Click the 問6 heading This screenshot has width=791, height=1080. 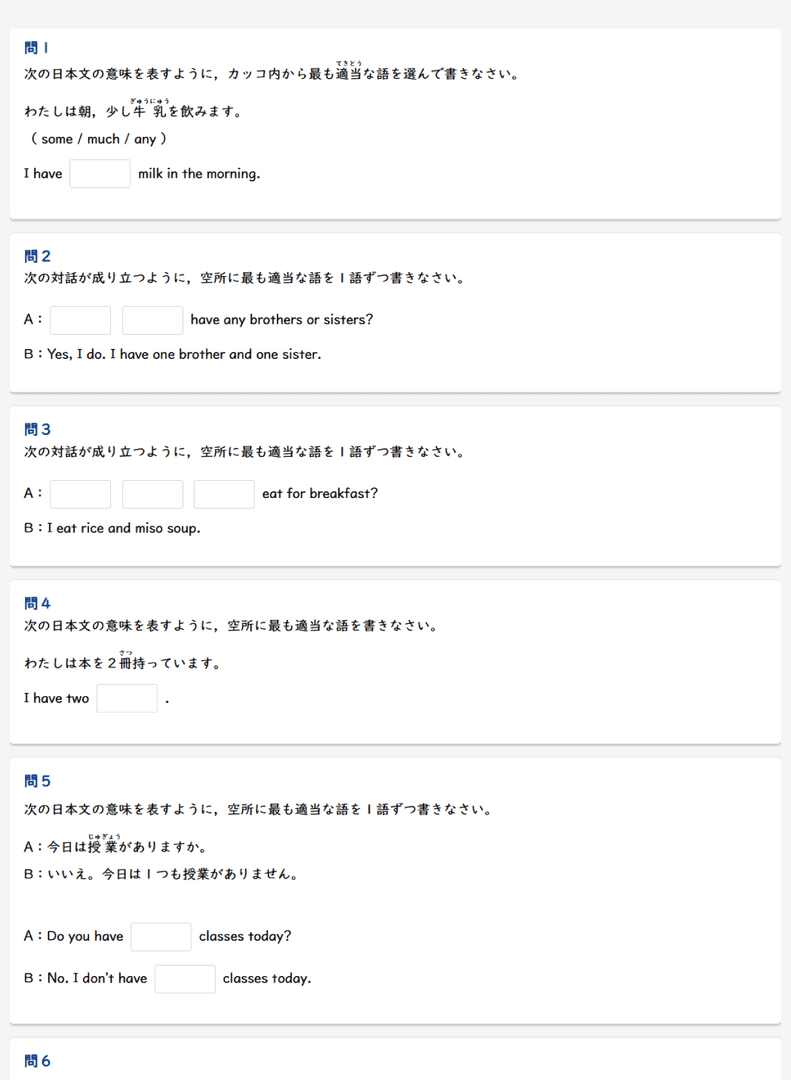click(x=38, y=1061)
